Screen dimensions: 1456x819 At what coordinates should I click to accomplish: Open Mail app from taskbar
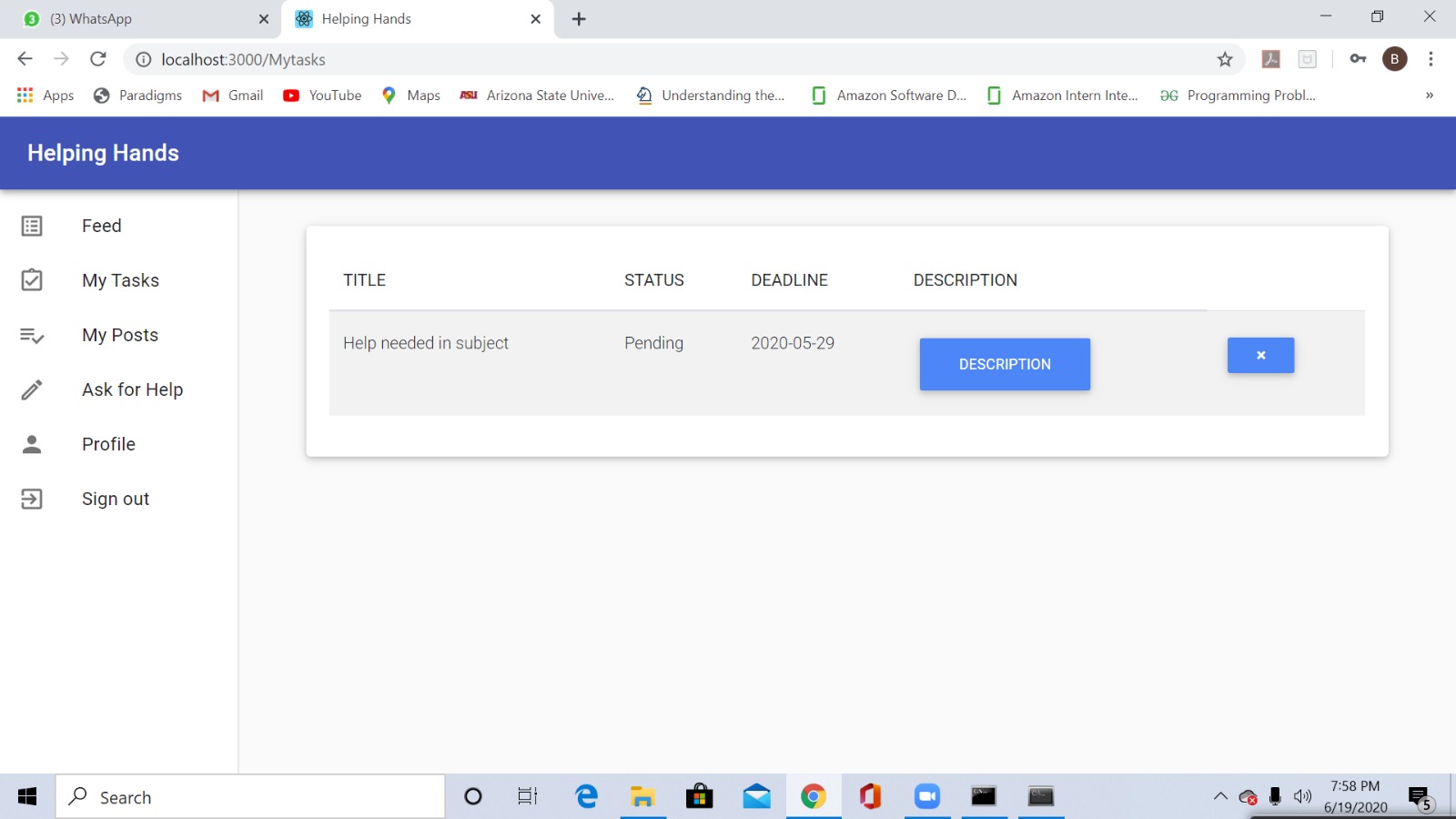(756, 797)
